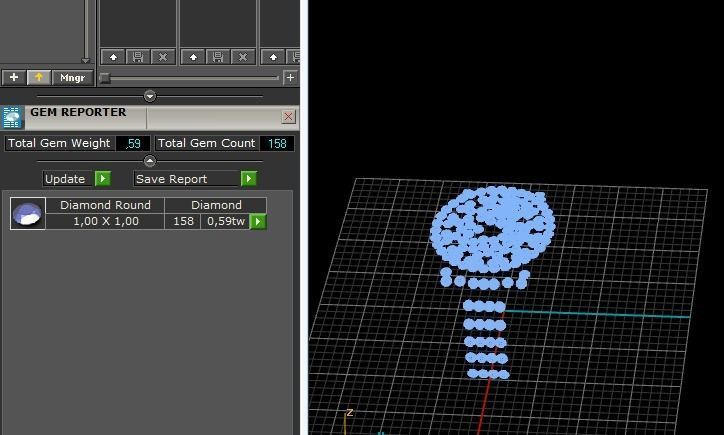Screen dimensions: 724x435
Task: Click the Diamond Round cell
Action: tap(105, 205)
